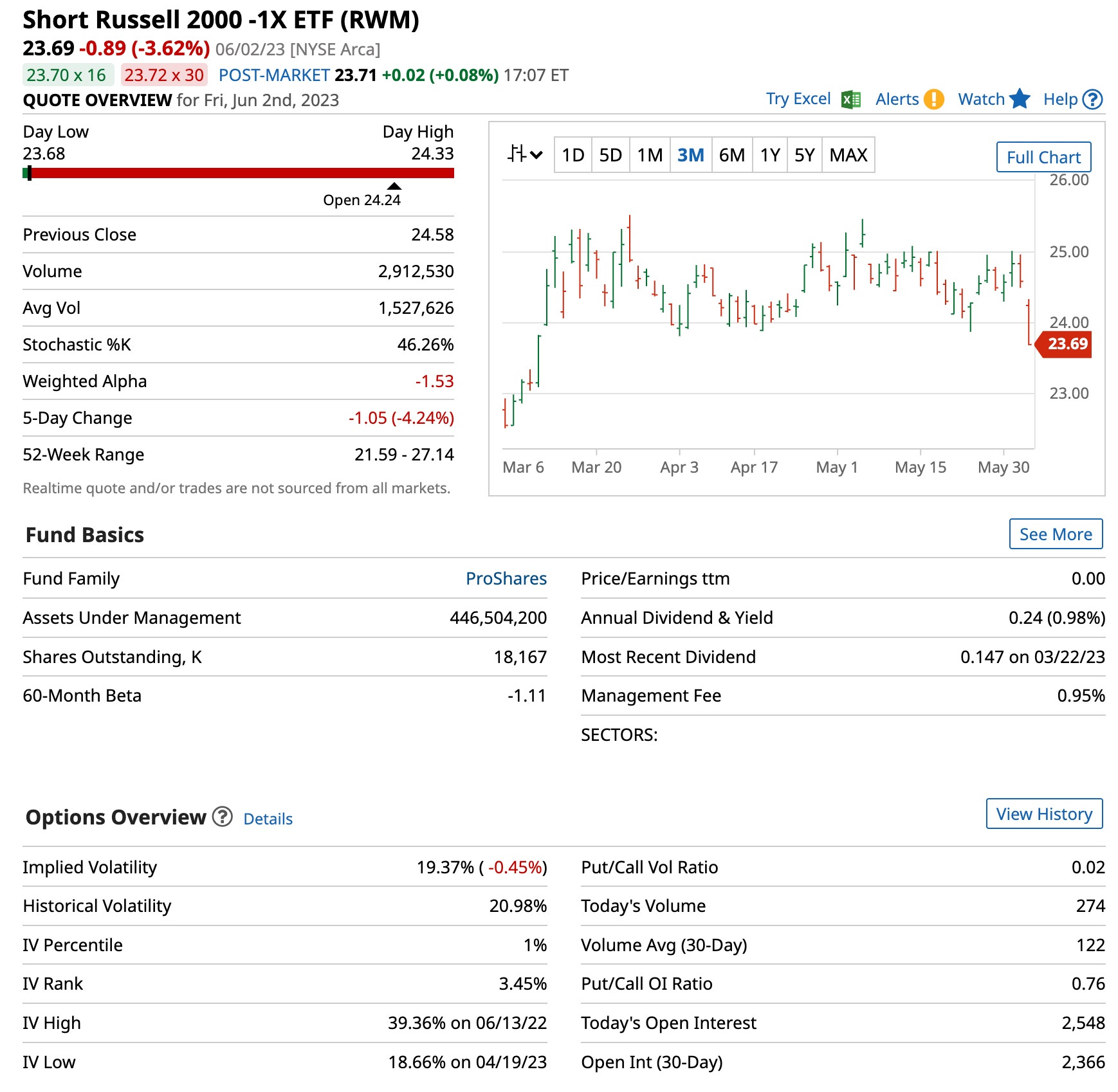This screenshot has width=1118, height=1092.
Task: Click the Alerts exclamation icon
Action: point(933,100)
